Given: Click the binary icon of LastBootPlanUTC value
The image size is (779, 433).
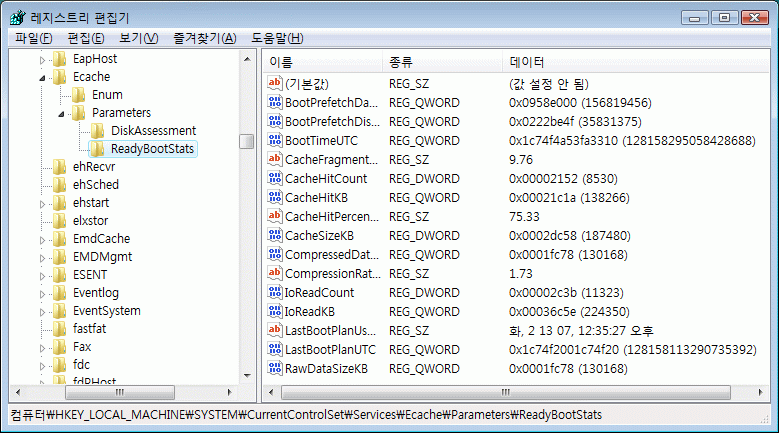Looking at the screenshot, I should pos(275,349).
